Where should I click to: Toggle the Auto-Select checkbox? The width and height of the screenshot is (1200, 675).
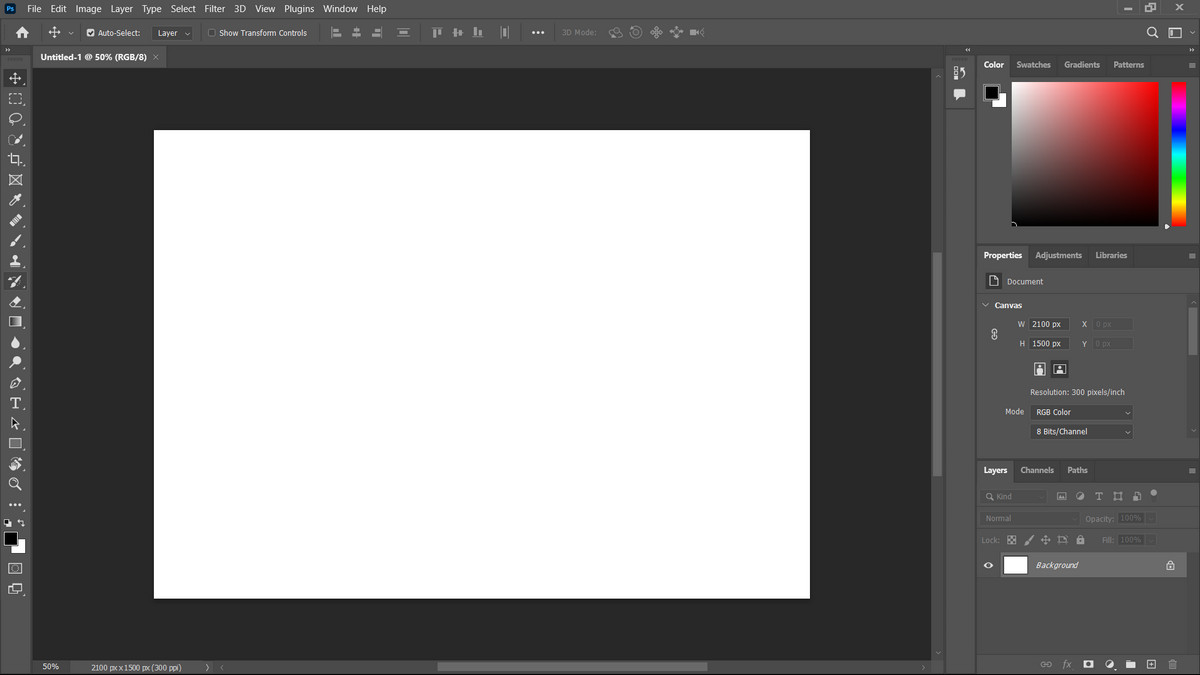pos(91,33)
